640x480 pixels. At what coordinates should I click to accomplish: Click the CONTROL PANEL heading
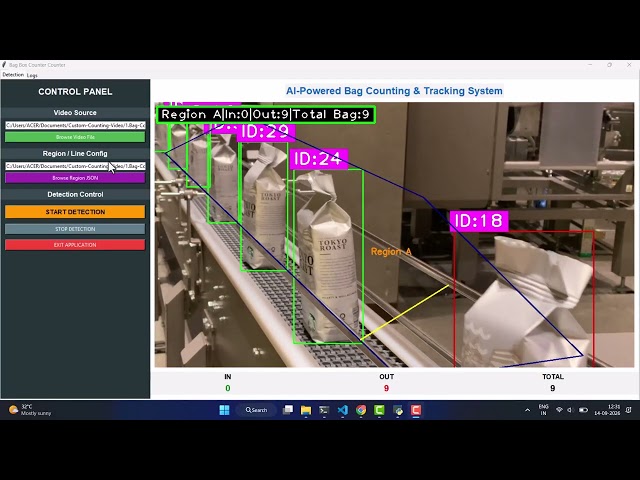(x=75, y=92)
